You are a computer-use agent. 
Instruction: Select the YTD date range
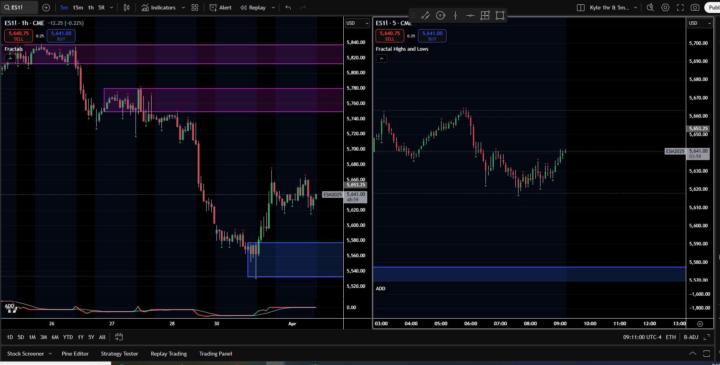pyautogui.click(x=68, y=337)
